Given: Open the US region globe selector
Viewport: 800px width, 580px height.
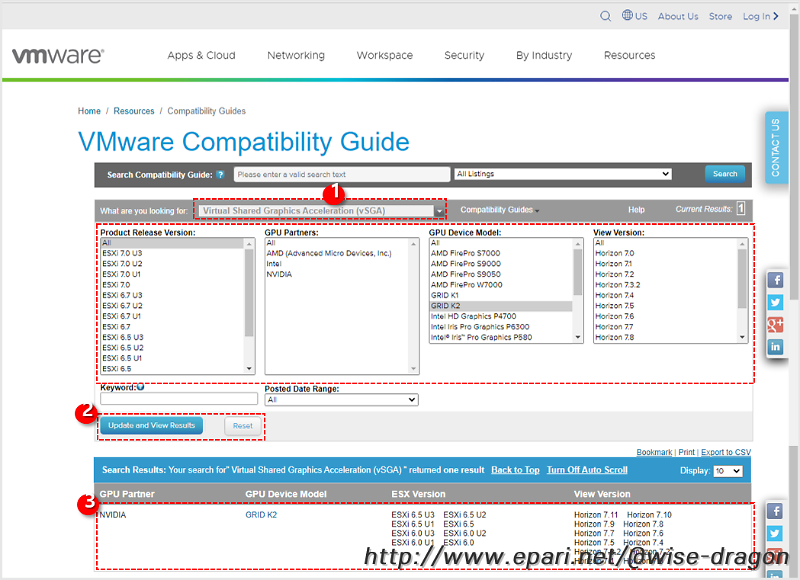Looking at the screenshot, I should click(x=634, y=16).
